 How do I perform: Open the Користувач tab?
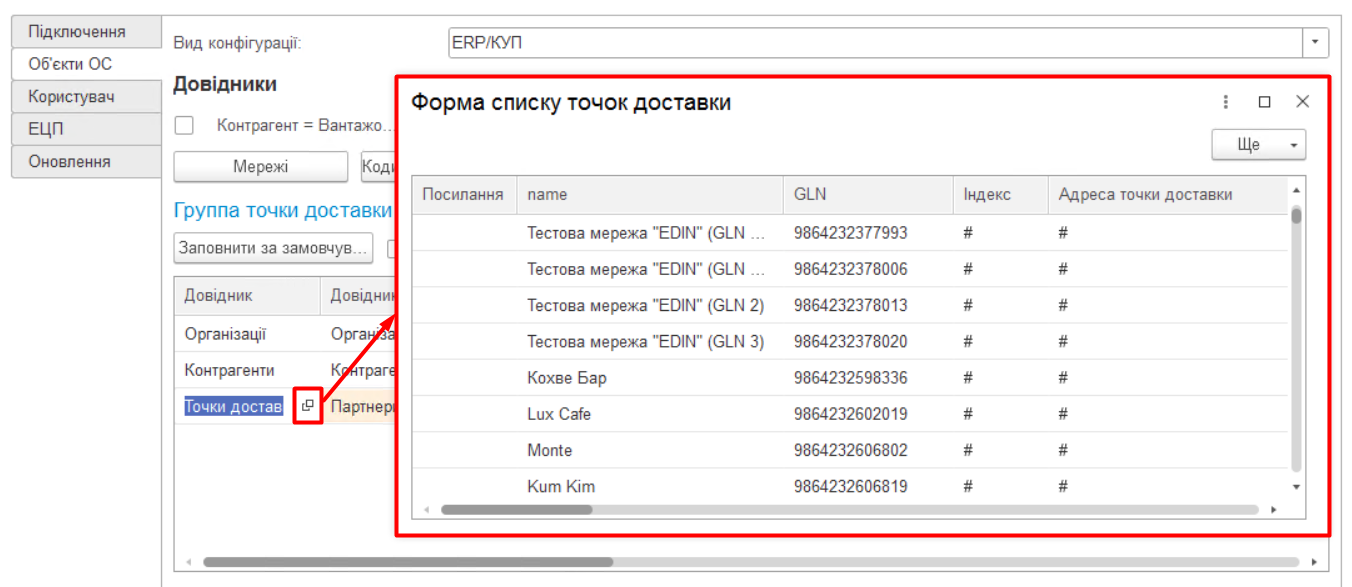86,97
